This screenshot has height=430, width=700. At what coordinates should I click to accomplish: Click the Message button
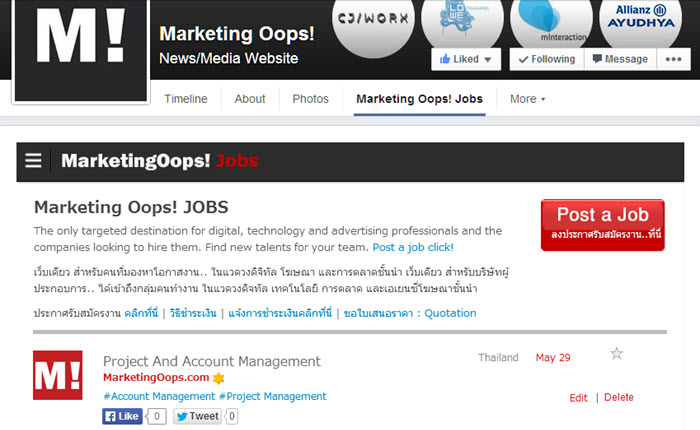[620, 59]
